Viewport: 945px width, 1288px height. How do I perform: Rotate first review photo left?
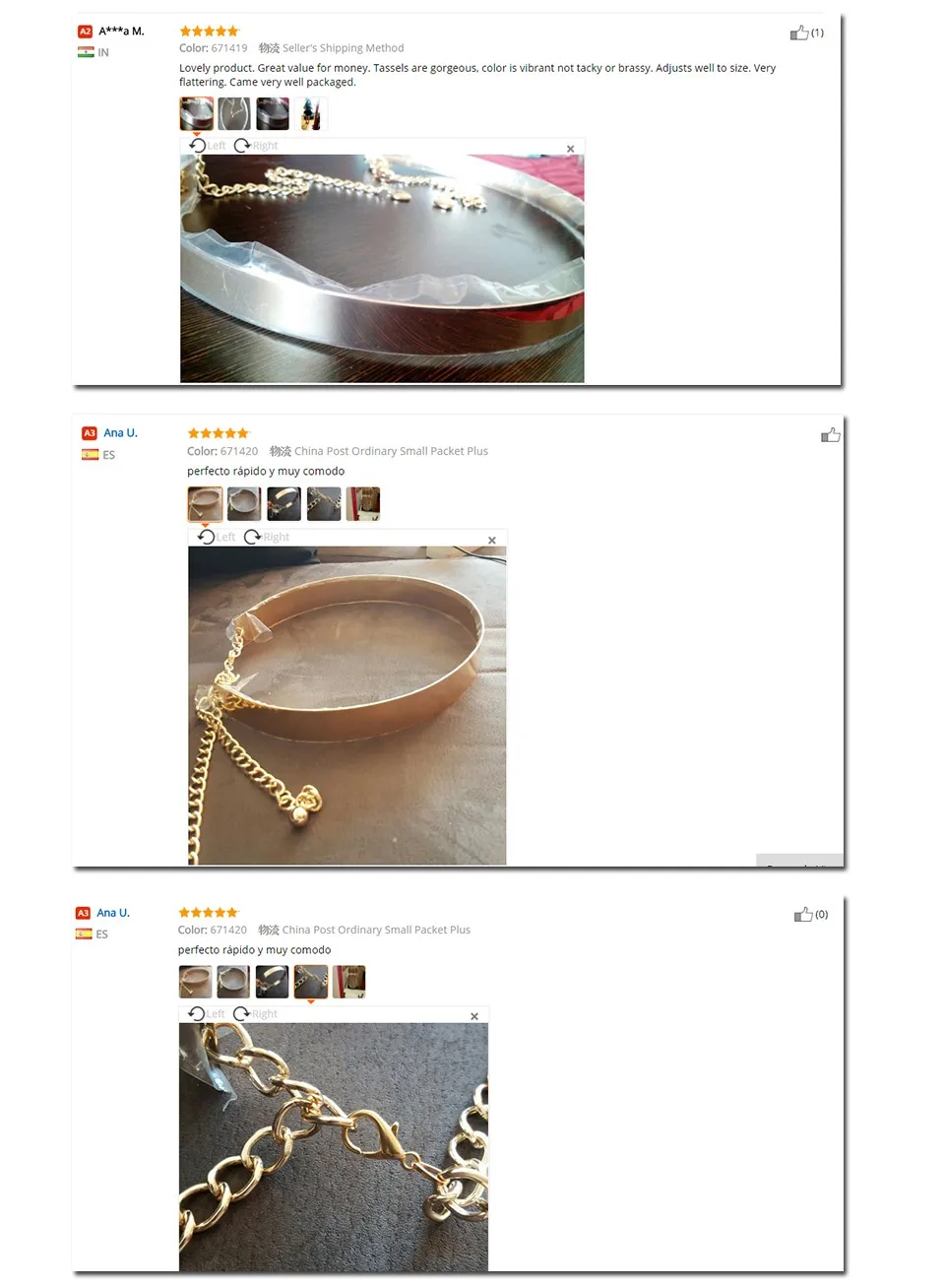207,146
